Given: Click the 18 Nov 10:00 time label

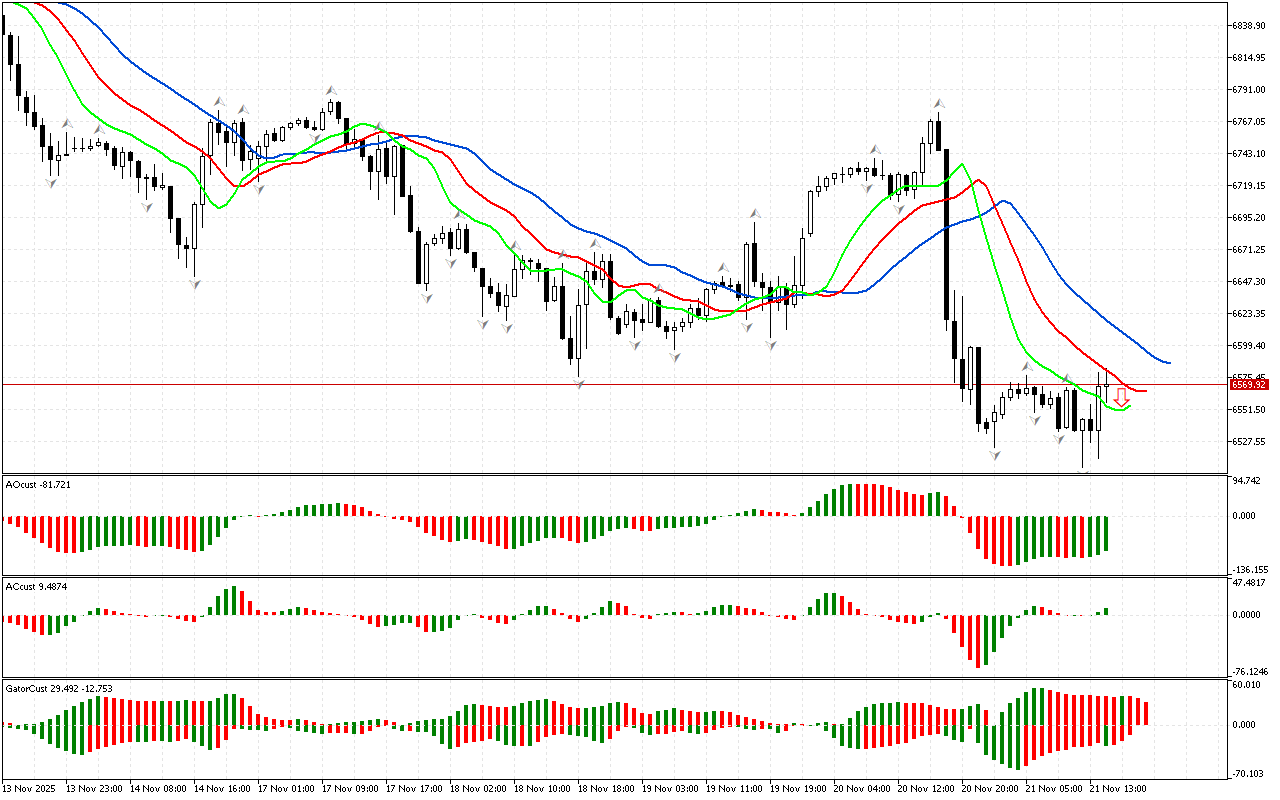Looking at the screenshot, I should pos(542,788).
